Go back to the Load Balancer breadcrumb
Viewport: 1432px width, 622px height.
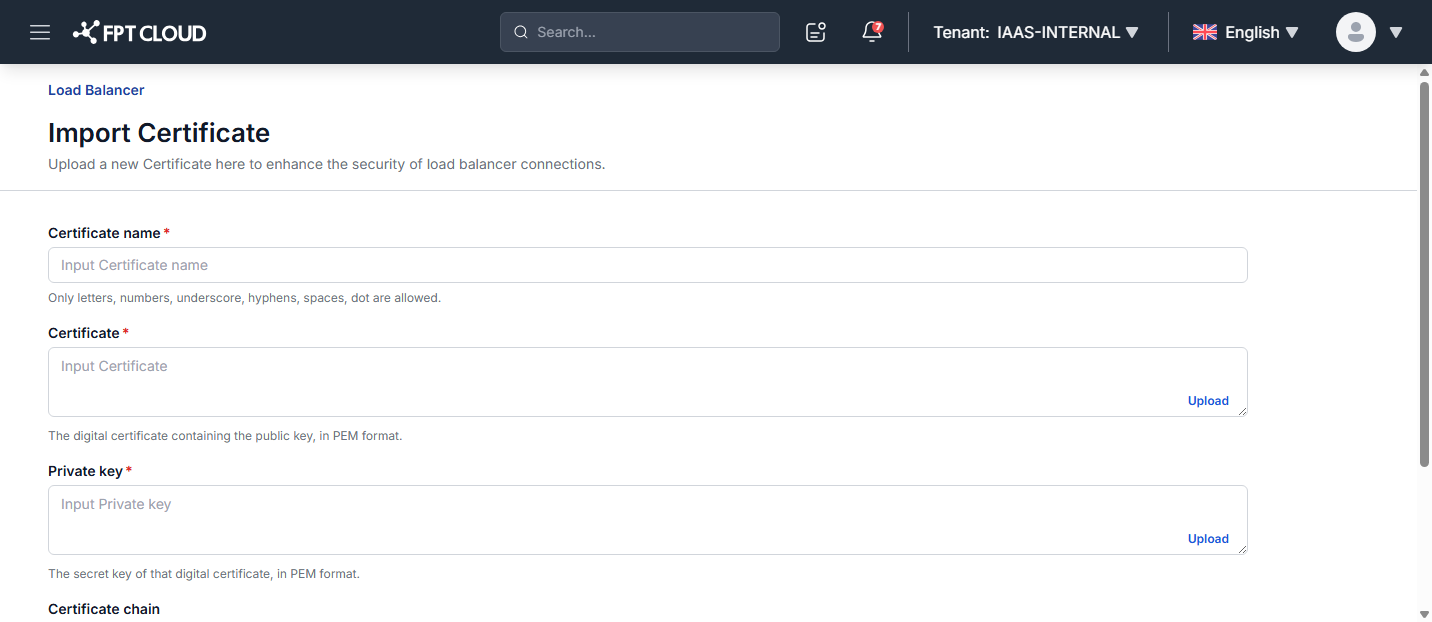coord(96,90)
